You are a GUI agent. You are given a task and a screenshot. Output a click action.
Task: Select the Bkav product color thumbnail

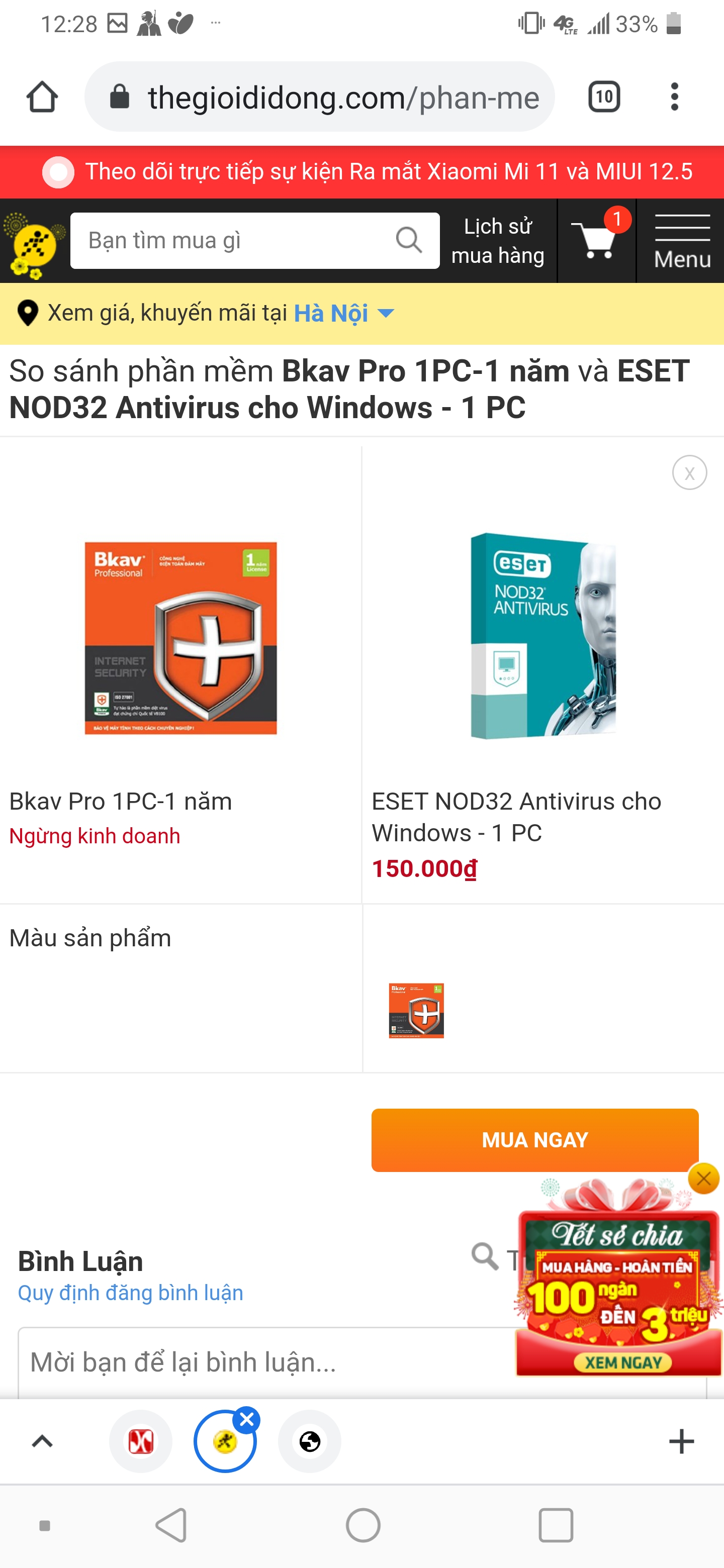(416, 1010)
